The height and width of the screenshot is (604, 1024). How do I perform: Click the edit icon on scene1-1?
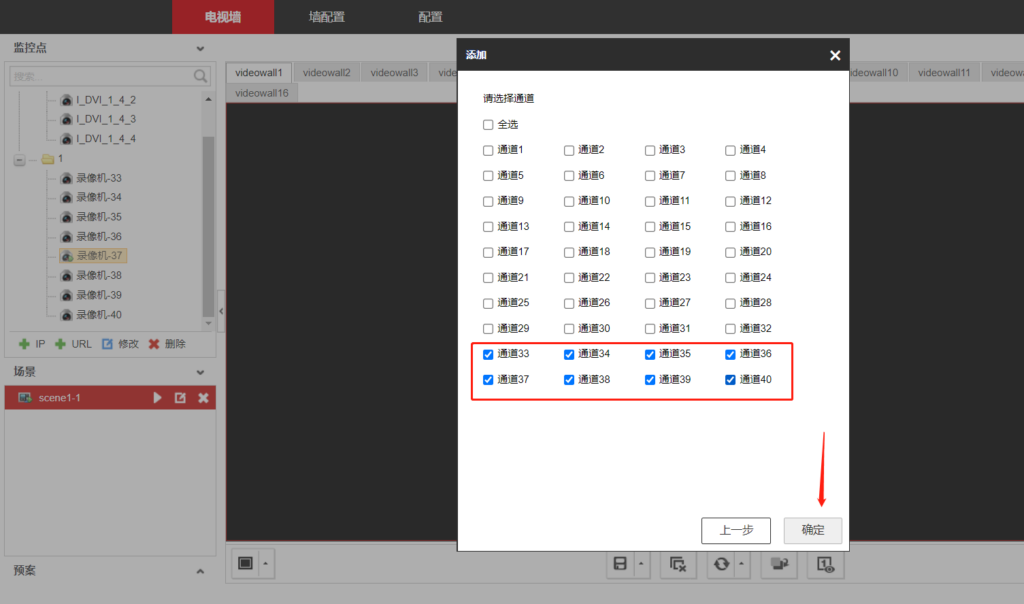pos(180,398)
